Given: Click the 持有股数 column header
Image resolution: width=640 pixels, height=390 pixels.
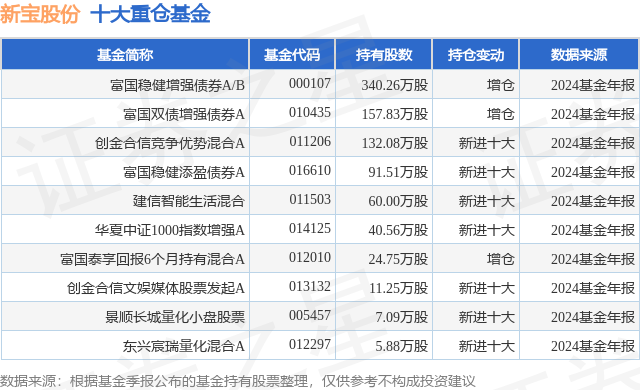Looking at the screenshot, I should [x=384, y=55].
